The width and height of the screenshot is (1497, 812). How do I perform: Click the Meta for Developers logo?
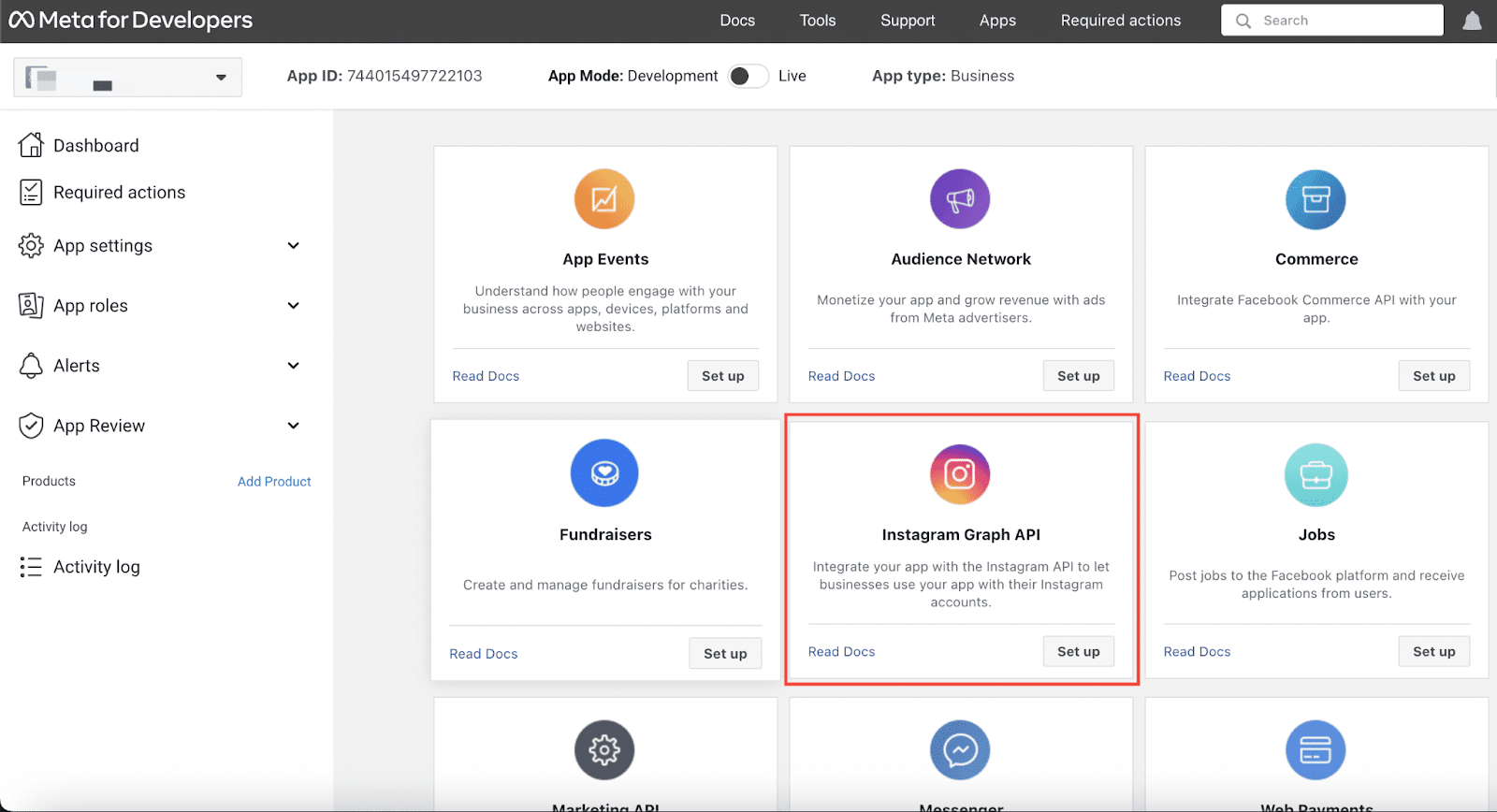click(130, 21)
